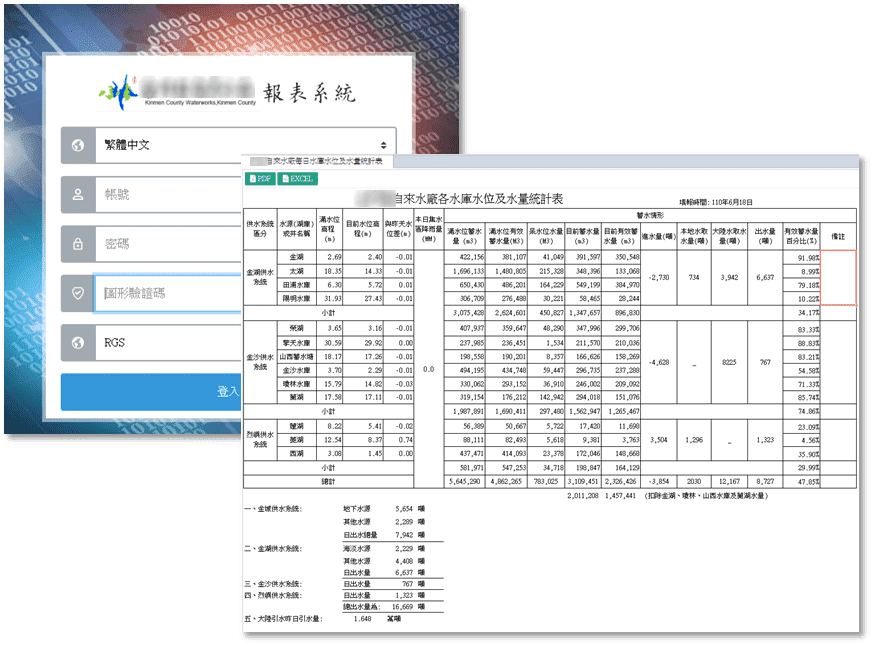Click the shield icon beside the 圖形驗證碼 field
The image size is (872, 645).
point(80,293)
